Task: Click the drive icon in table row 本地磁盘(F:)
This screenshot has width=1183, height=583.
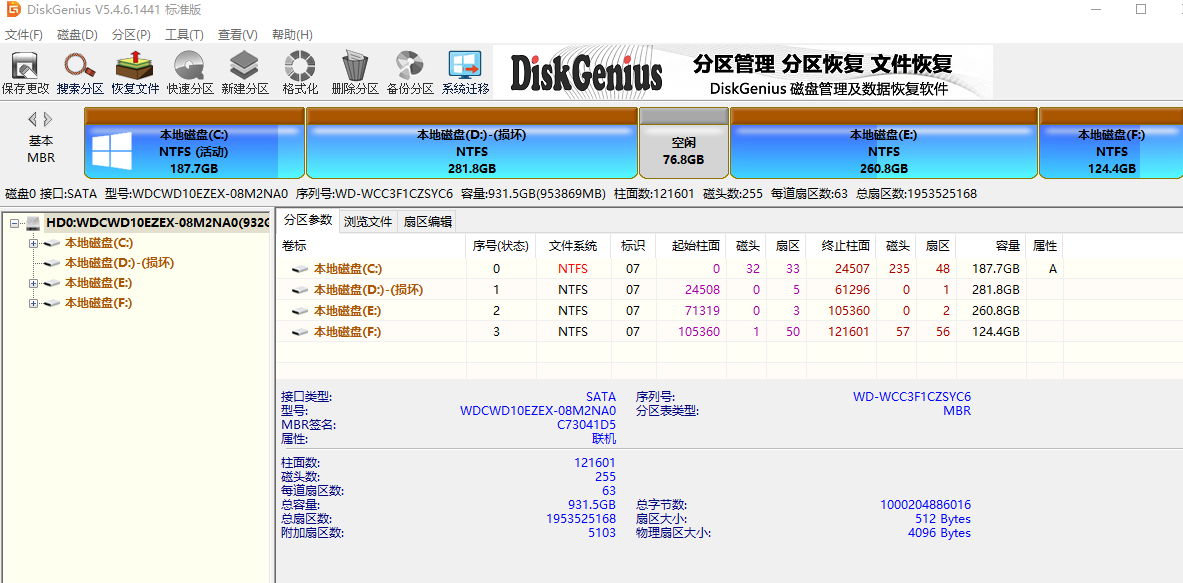Action: pyautogui.click(x=300, y=332)
